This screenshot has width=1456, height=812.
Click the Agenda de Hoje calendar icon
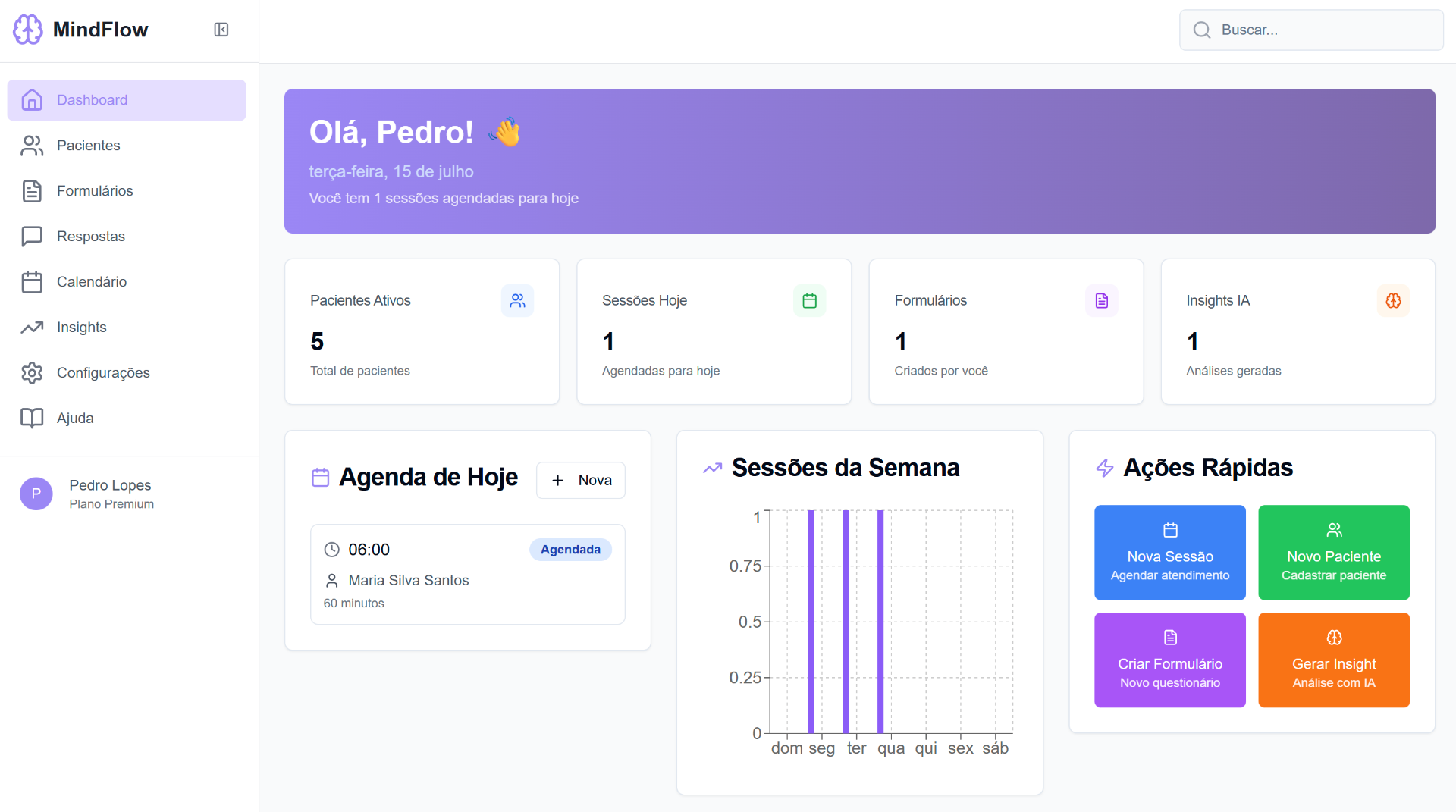point(320,477)
